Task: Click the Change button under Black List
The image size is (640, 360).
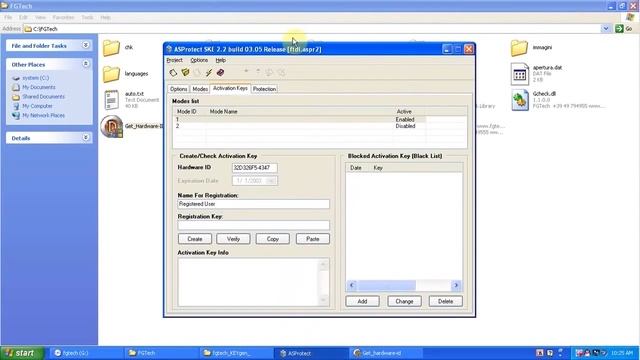Action: pos(404,301)
